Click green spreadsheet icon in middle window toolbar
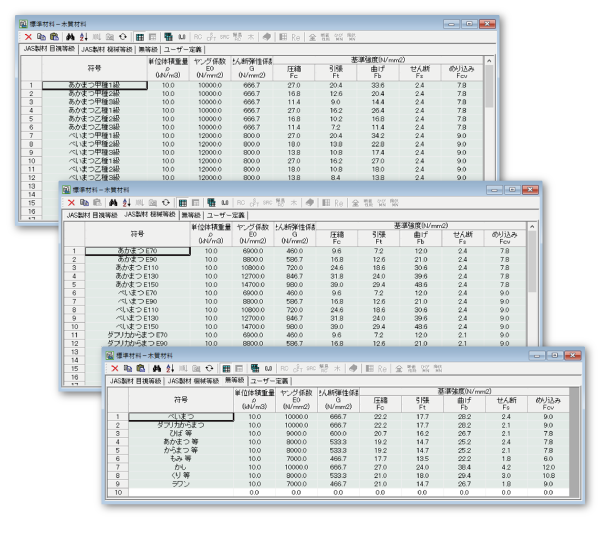This screenshot has width=600, height=540. tap(211, 202)
